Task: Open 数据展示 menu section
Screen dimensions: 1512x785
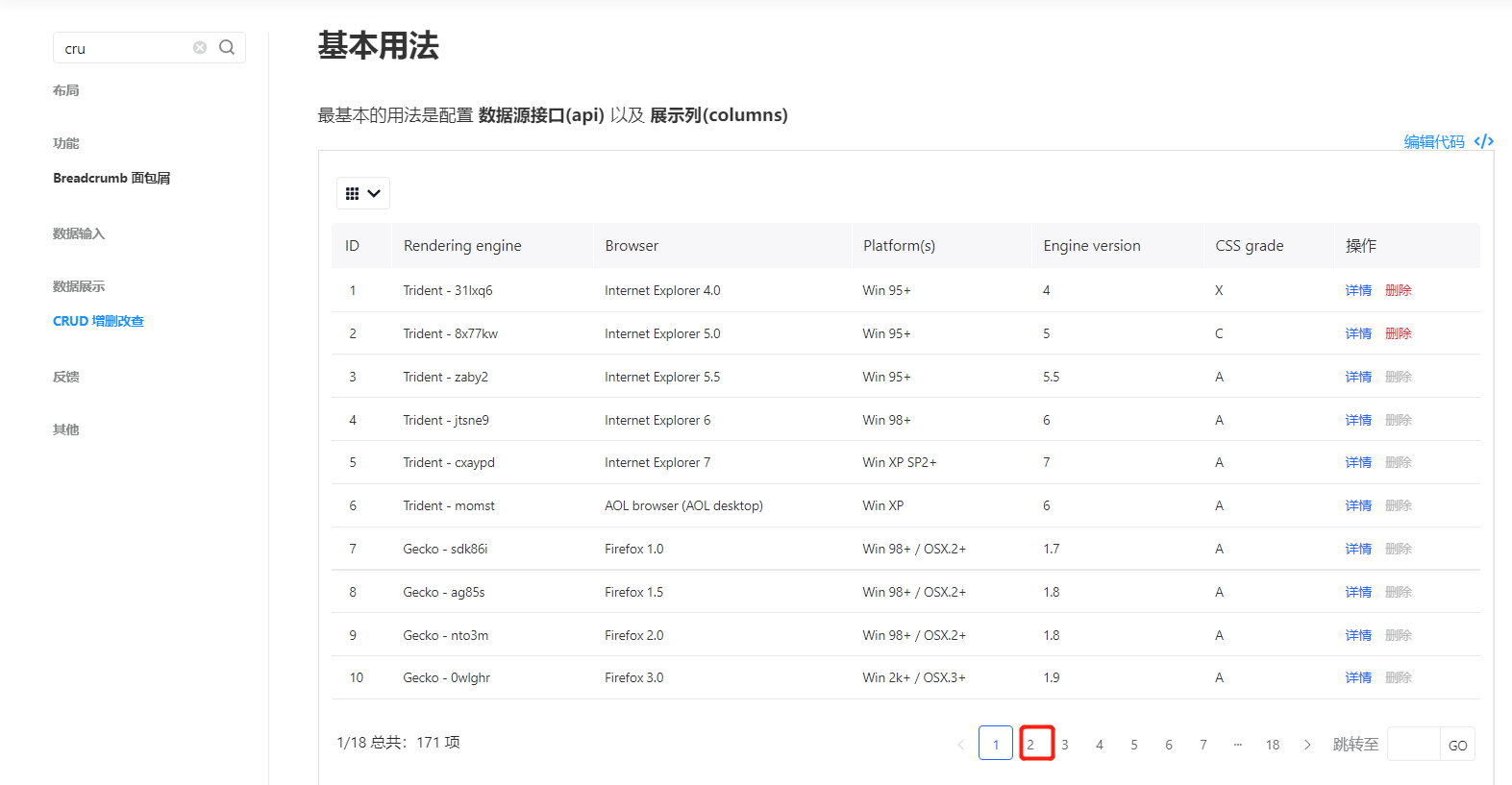Action: (79, 286)
